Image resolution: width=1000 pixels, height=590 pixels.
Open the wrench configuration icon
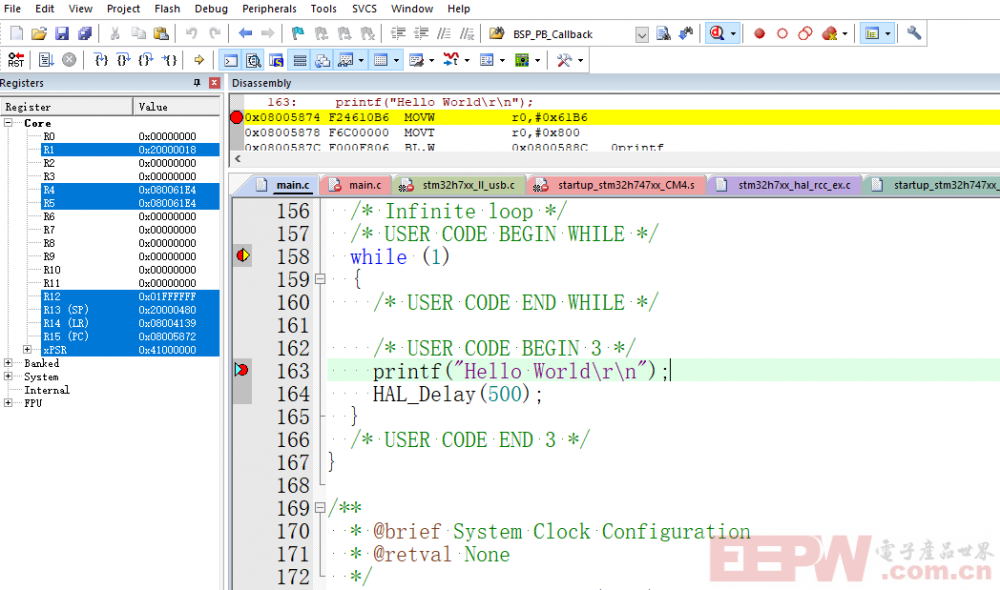pyautogui.click(x=914, y=33)
